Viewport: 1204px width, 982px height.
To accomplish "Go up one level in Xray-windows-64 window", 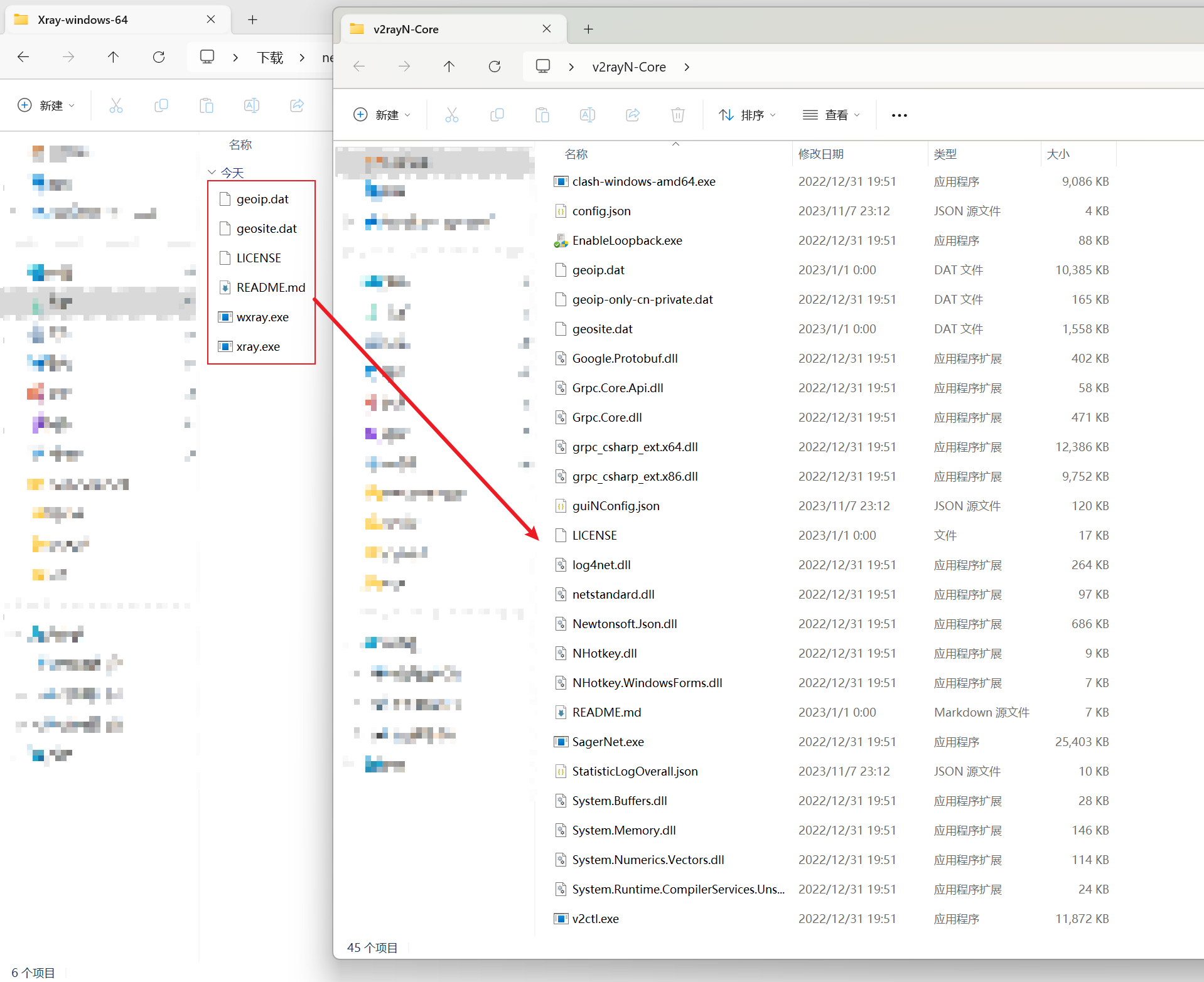I will pyautogui.click(x=114, y=57).
